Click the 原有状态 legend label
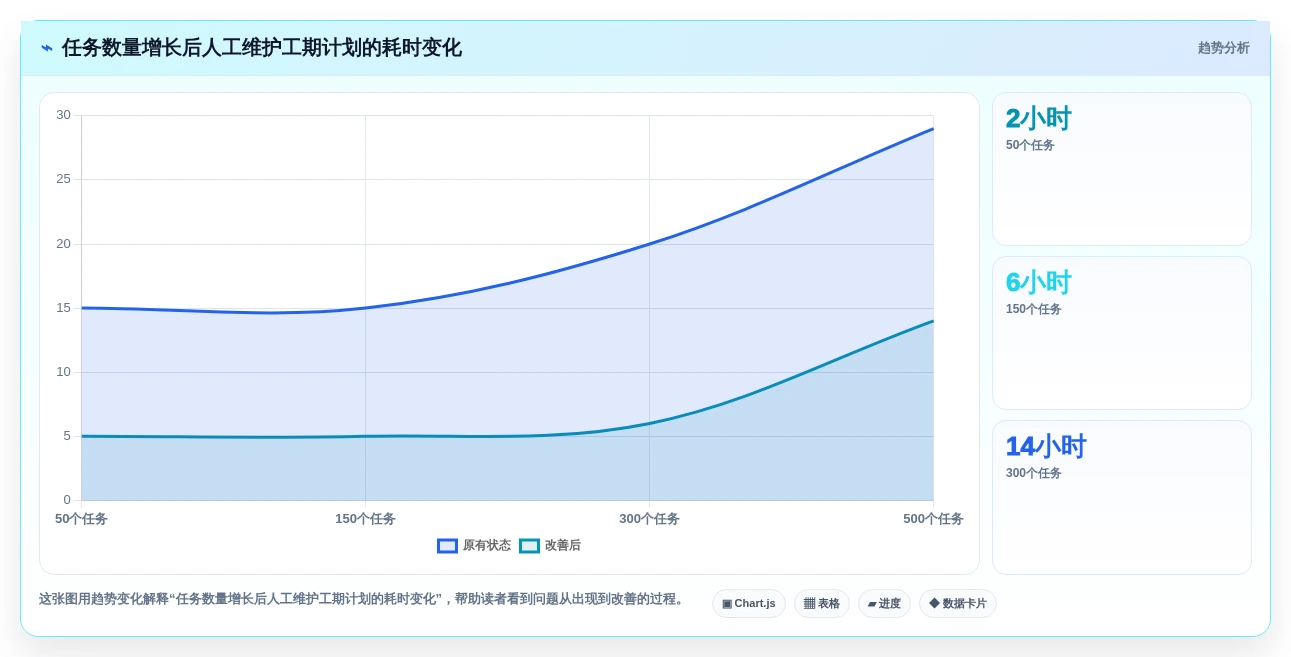 click(x=486, y=546)
